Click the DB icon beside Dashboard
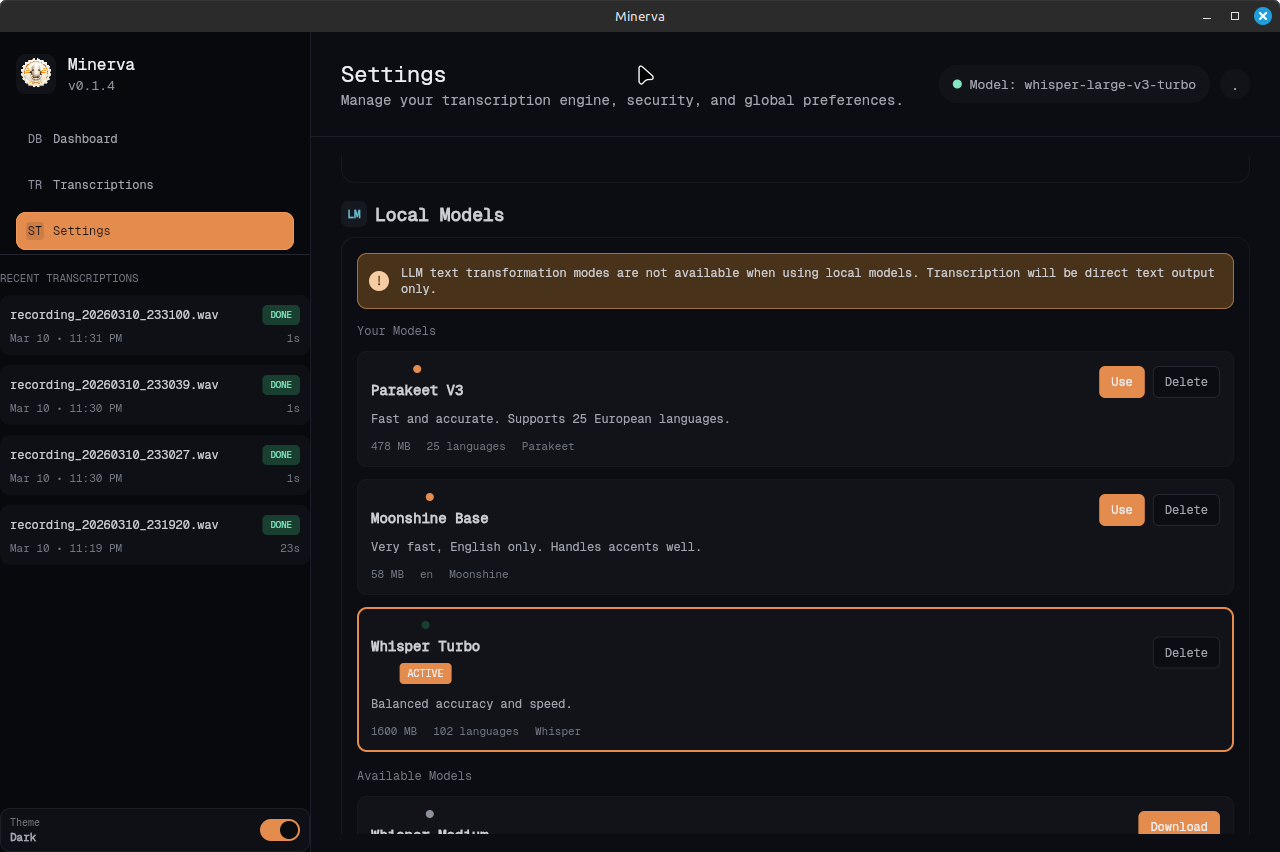Viewport: 1280px width, 852px height. pyautogui.click(x=34, y=138)
